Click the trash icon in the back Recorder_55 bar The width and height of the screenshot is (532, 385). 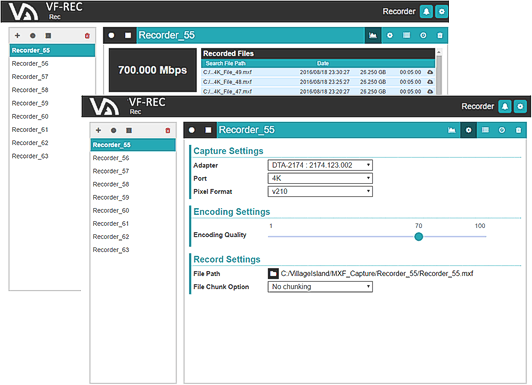coord(440,35)
